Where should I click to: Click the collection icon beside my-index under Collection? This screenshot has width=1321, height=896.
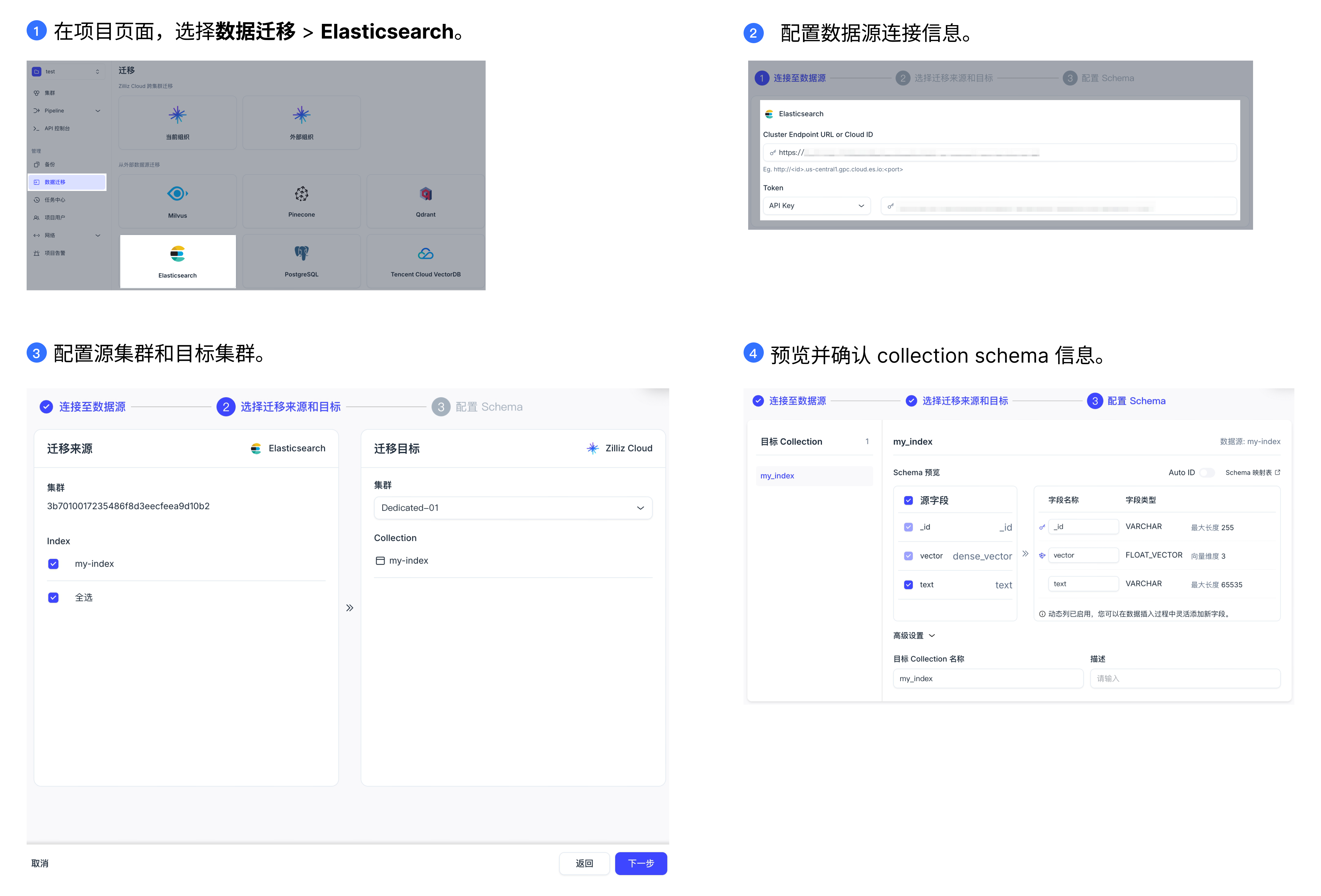pyautogui.click(x=380, y=561)
